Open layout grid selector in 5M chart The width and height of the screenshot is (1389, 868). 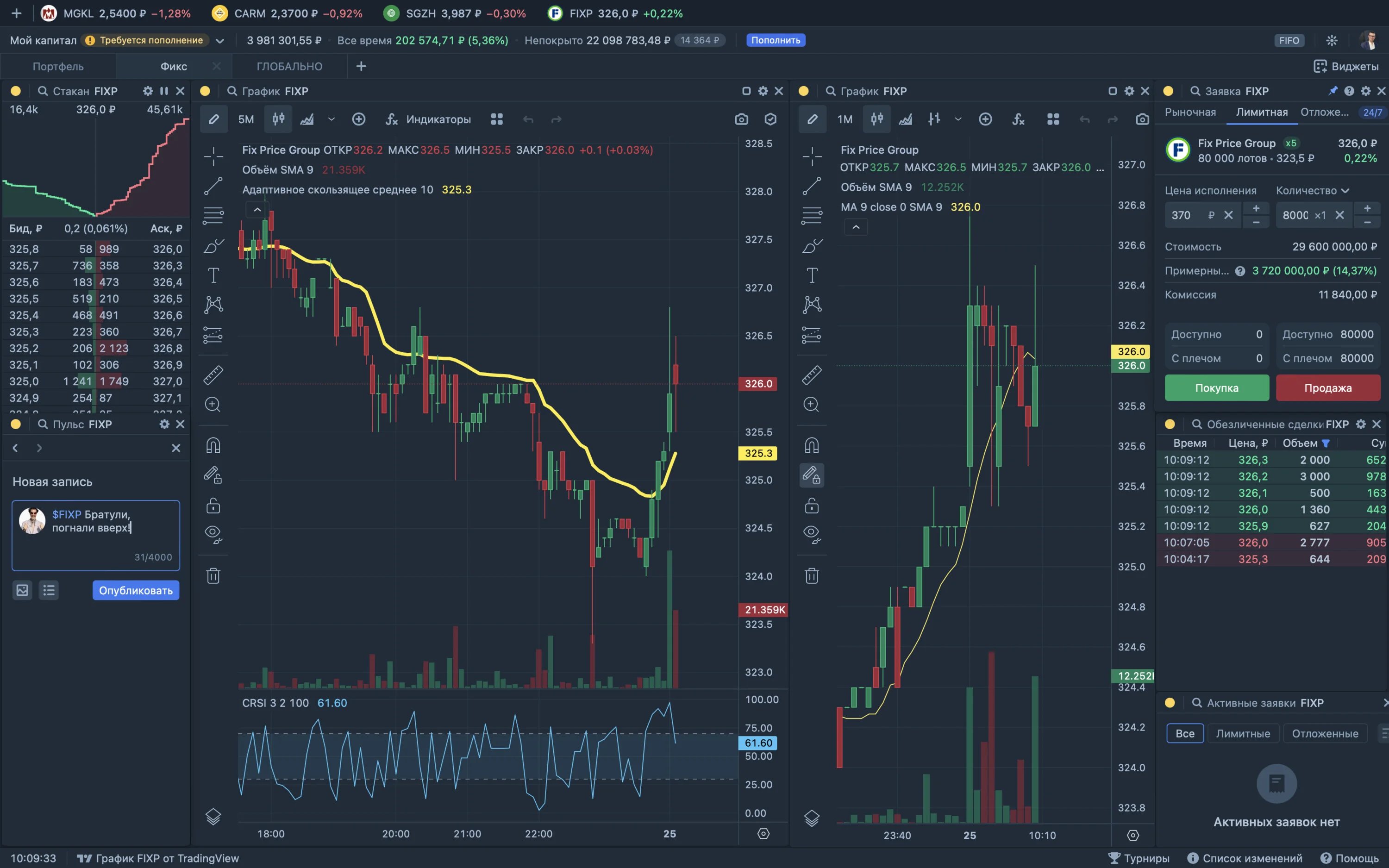click(497, 119)
